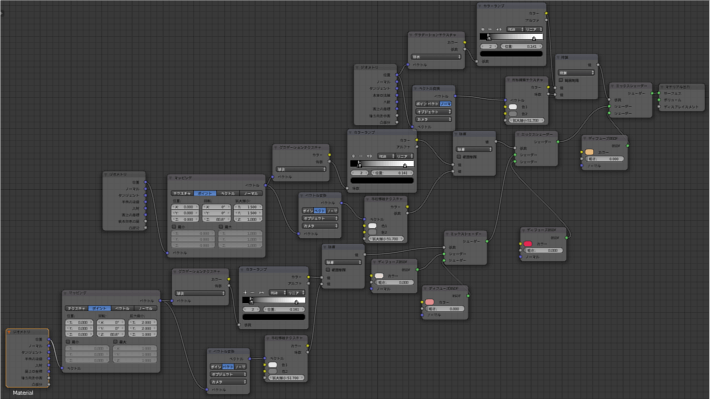
Task: Open orange color swatch in Diffuse BSDF node
Action: click(x=589, y=152)
